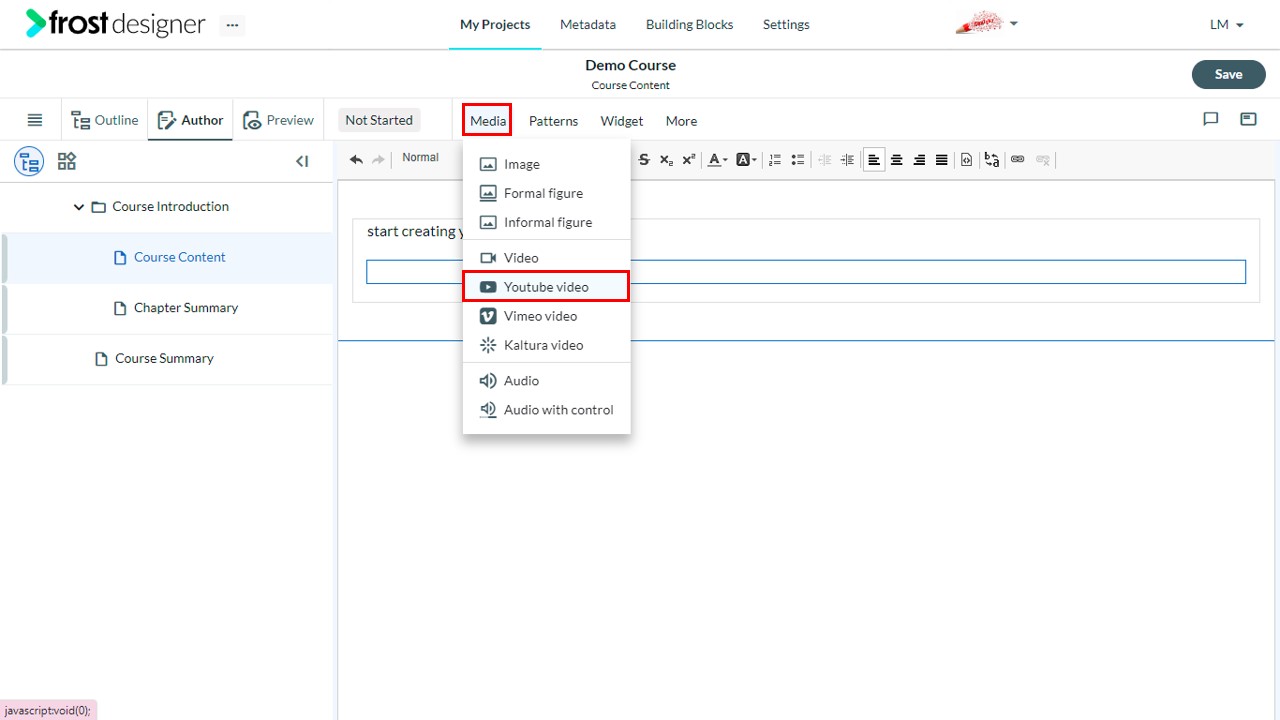The height and width of the screenshot is (720, 1280).
Task: Apply strikethrough formatting
Action: pyautogui.click(x=643, y=160)
